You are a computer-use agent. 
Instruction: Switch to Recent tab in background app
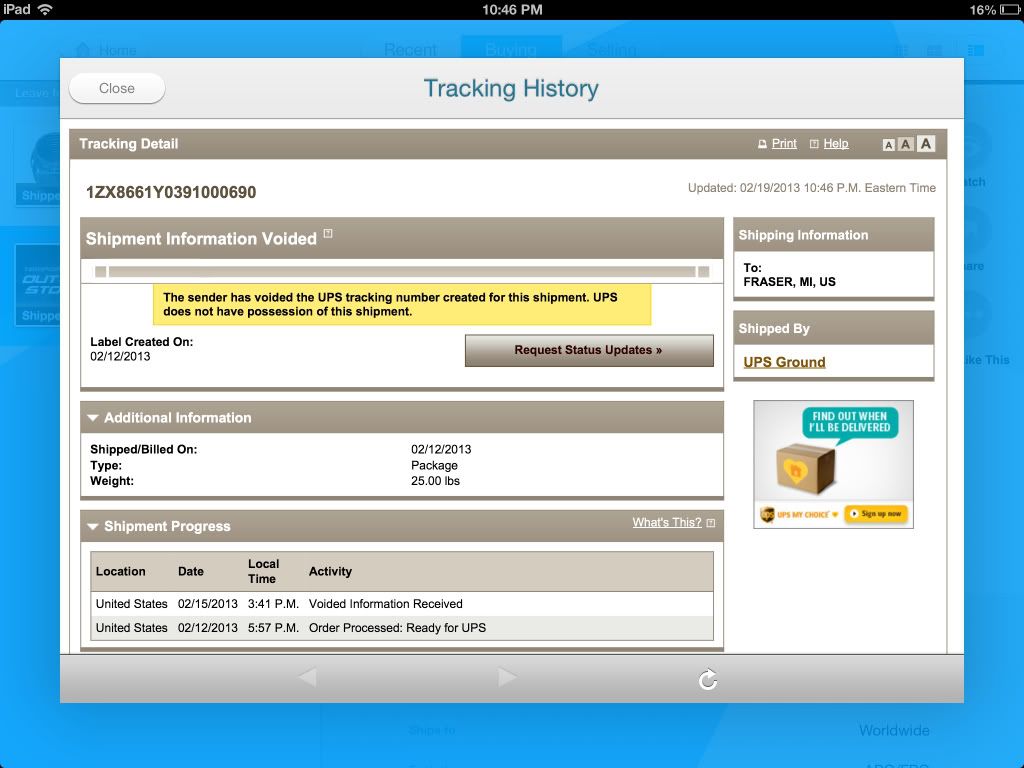point(410,50)
